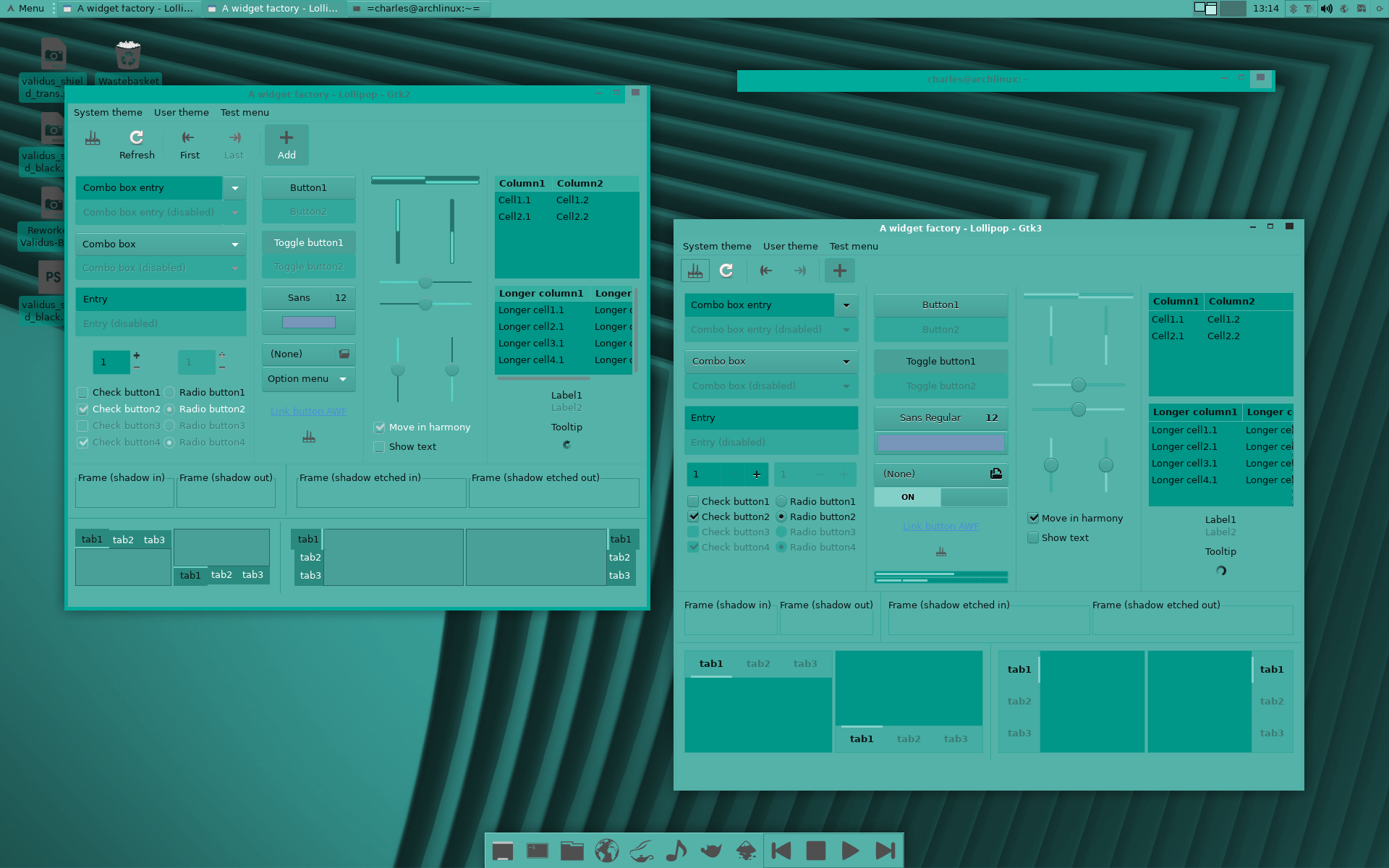The width and height of the screenshot is (1389, 868).
Task: Open Wastebasket desktop icon
Action: click(x=128, y=56)
